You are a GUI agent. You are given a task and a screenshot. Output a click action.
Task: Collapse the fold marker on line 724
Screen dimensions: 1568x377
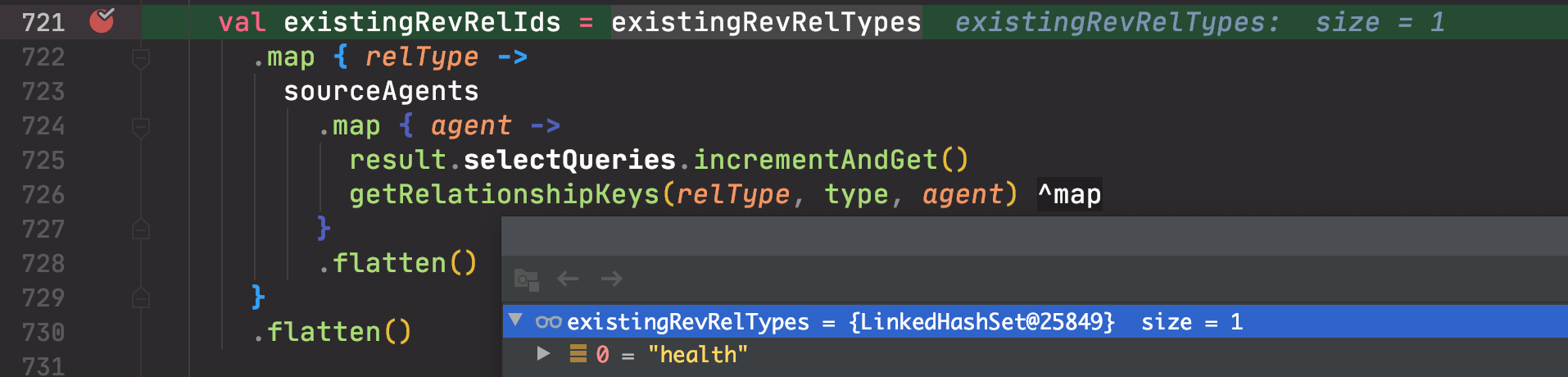coord(141,127)
